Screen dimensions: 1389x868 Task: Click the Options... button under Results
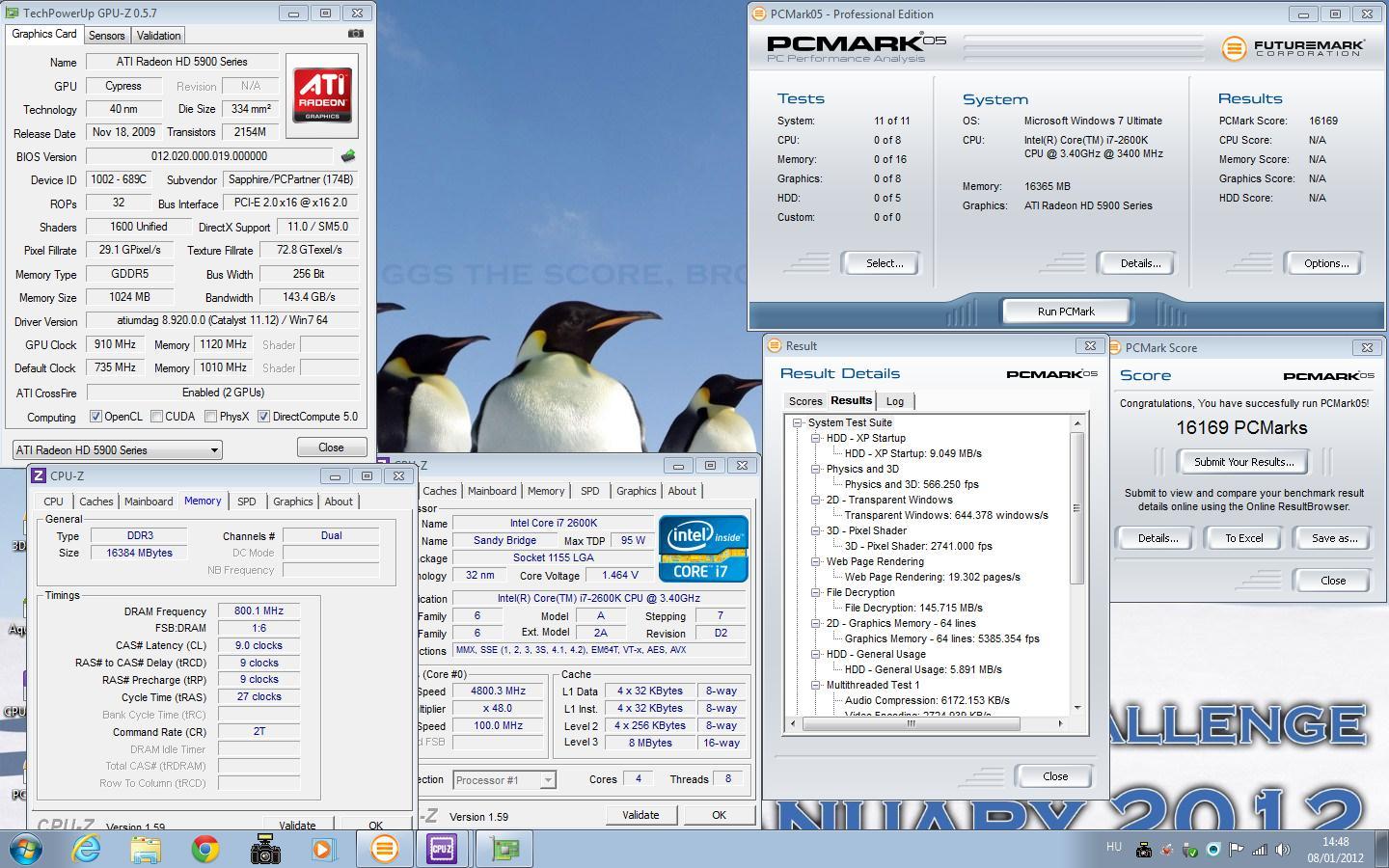pos(1326,263)
